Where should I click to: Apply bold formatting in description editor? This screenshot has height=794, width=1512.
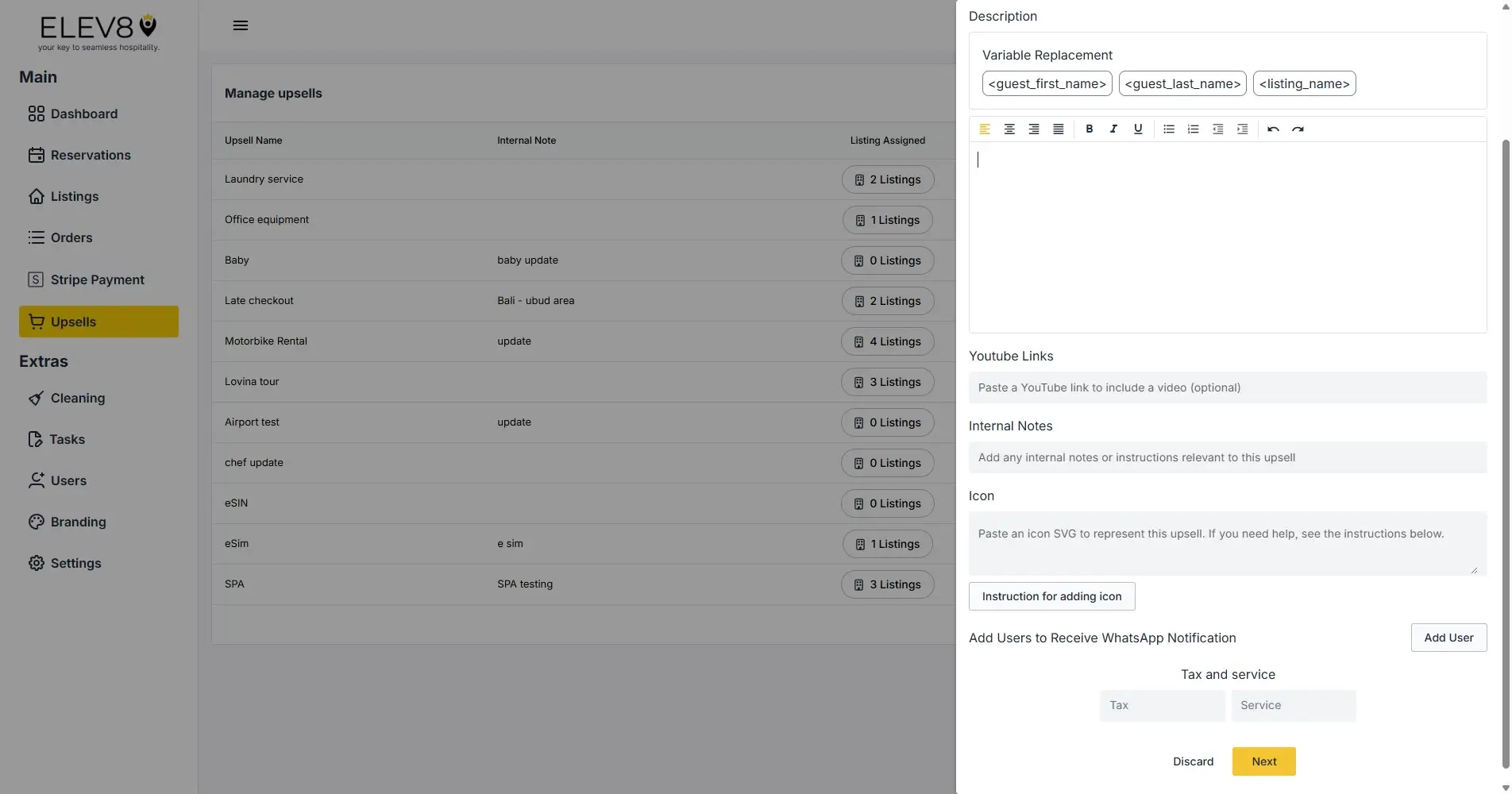tap(1089, 129)
